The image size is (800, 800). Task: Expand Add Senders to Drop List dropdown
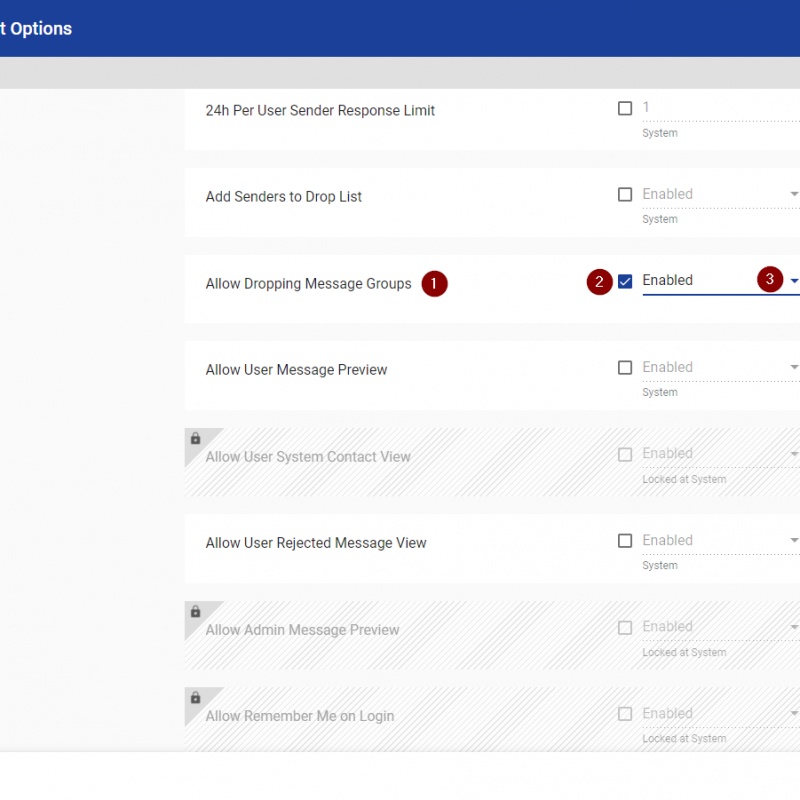pos(794,194)
